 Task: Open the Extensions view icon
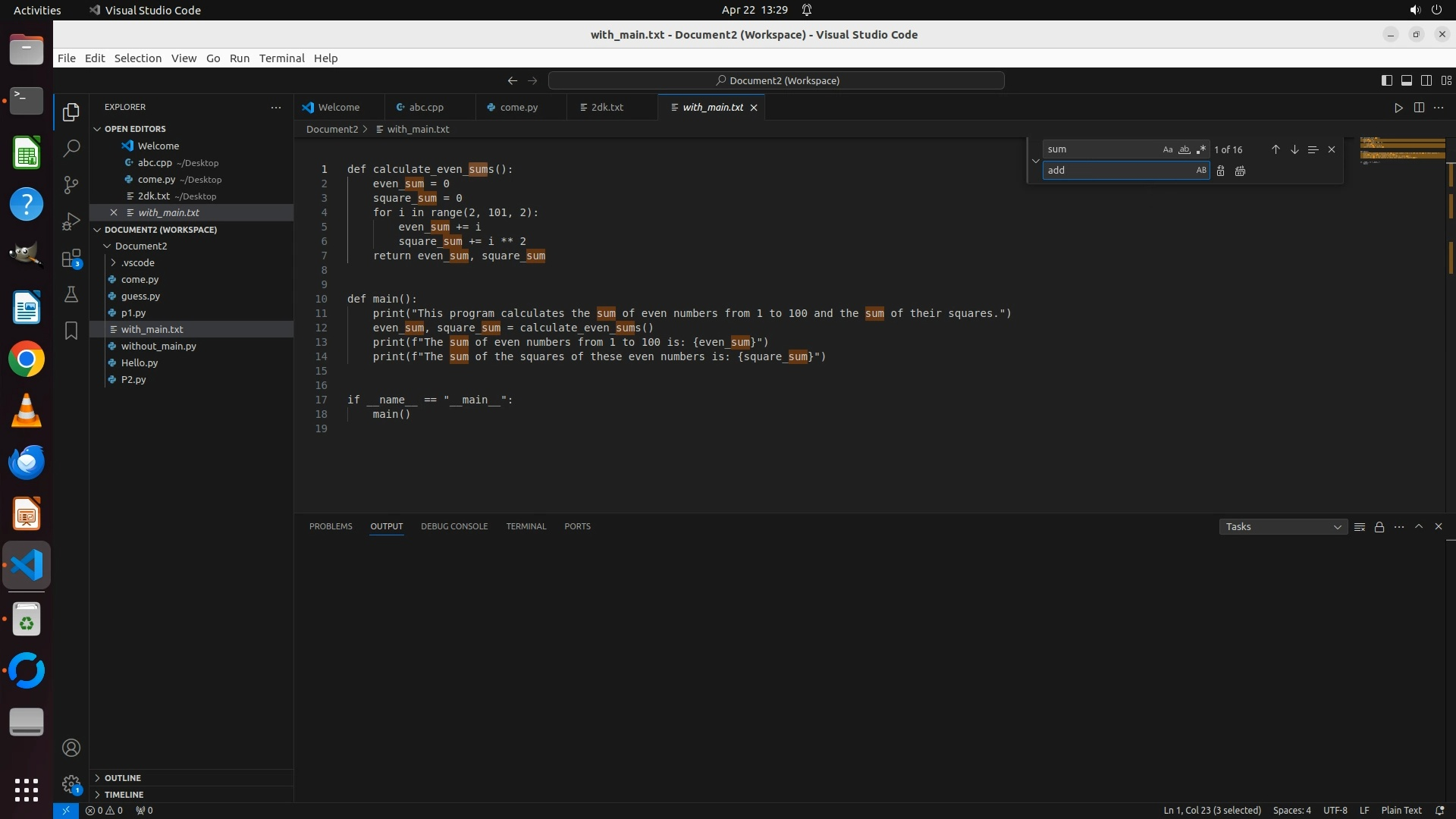pos(71,259)
